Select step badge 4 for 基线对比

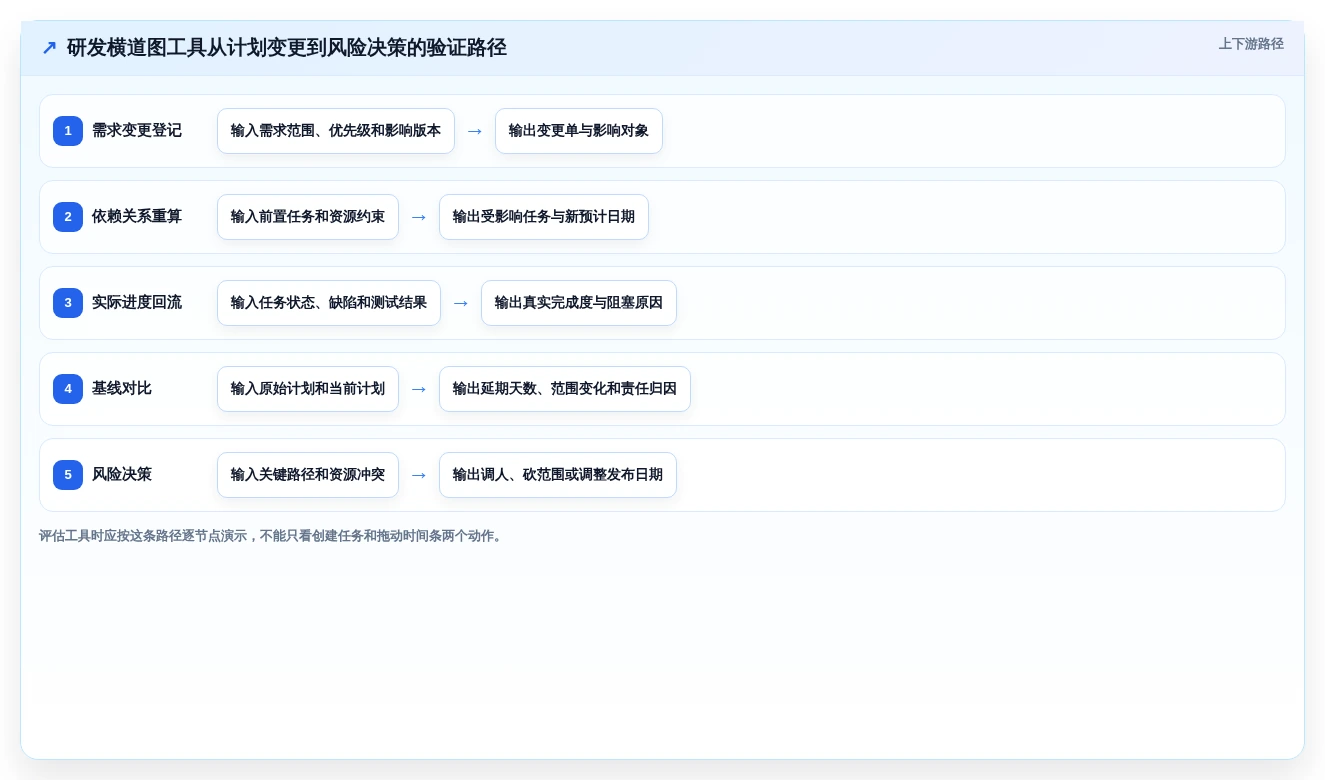pos(68,389)
